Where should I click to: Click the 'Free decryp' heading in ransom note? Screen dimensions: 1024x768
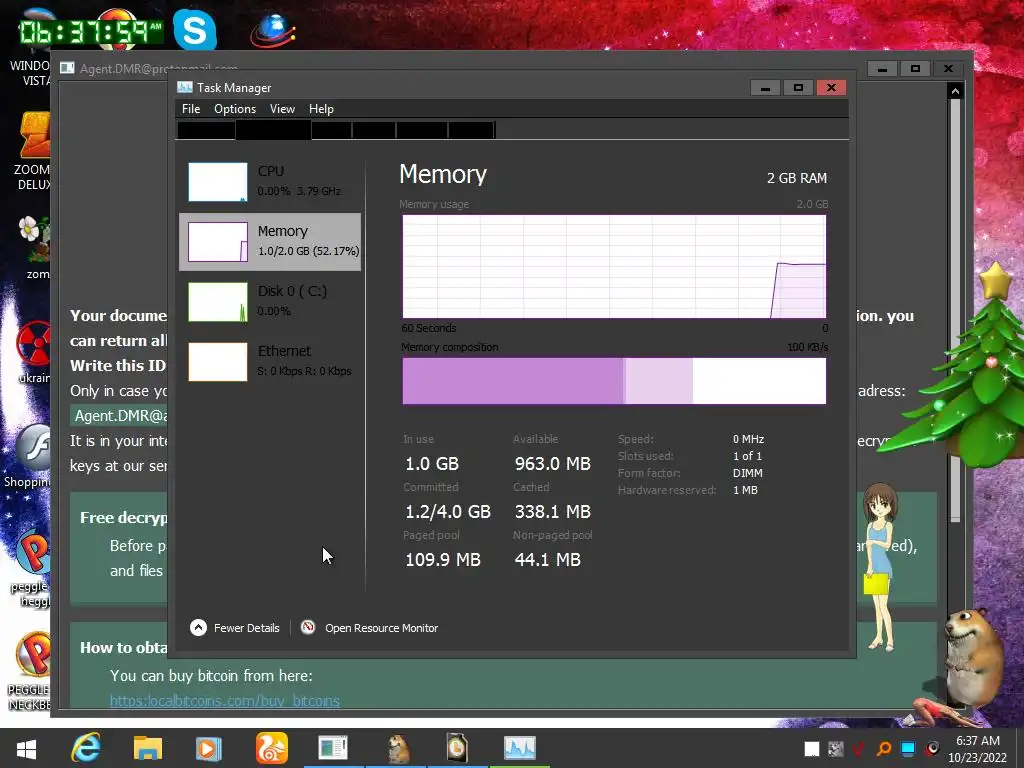(x=123, y=518)
